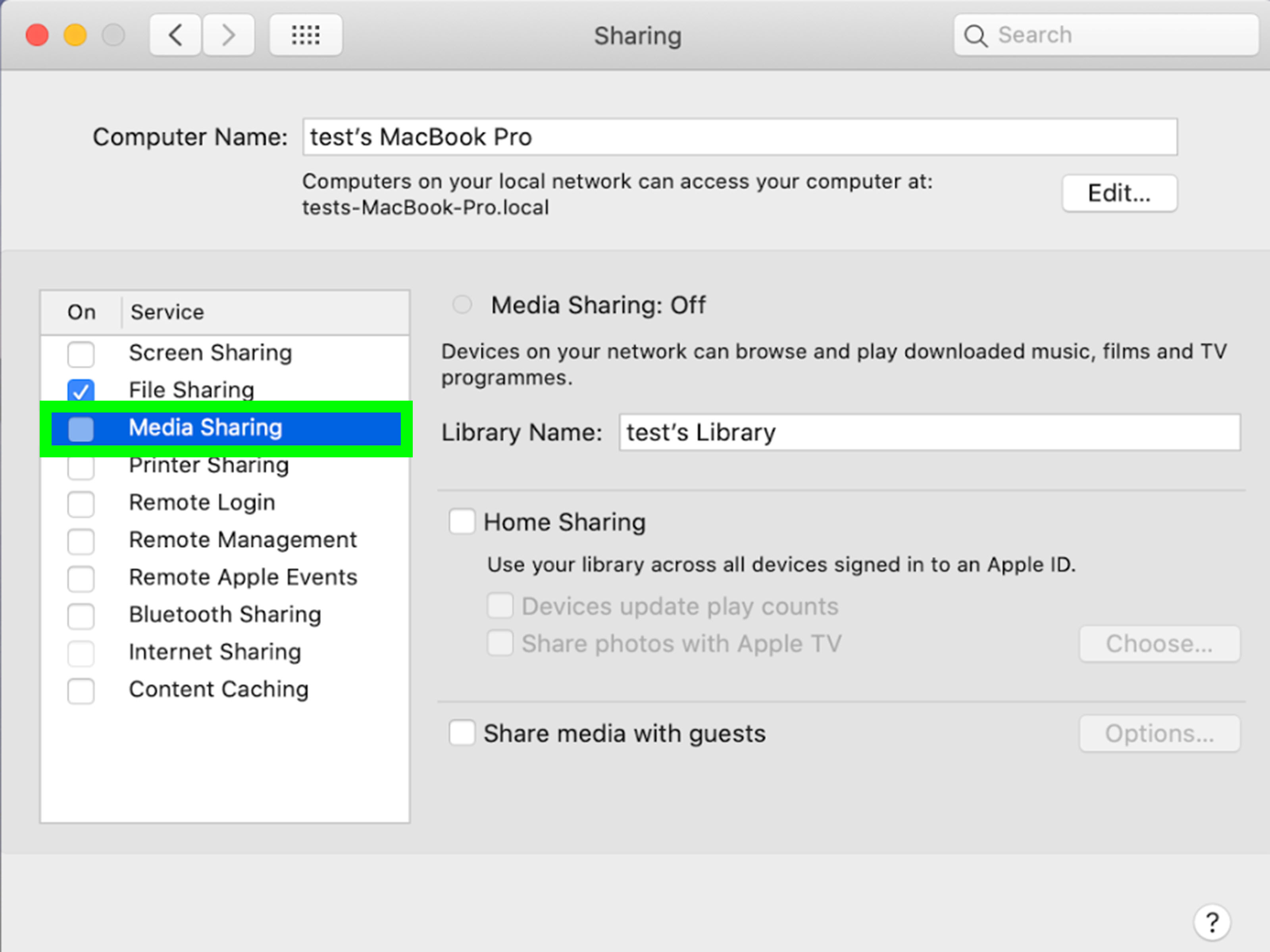Tick Share photos with Apple TV
The image size is (1270, 952).
[500, 643]
